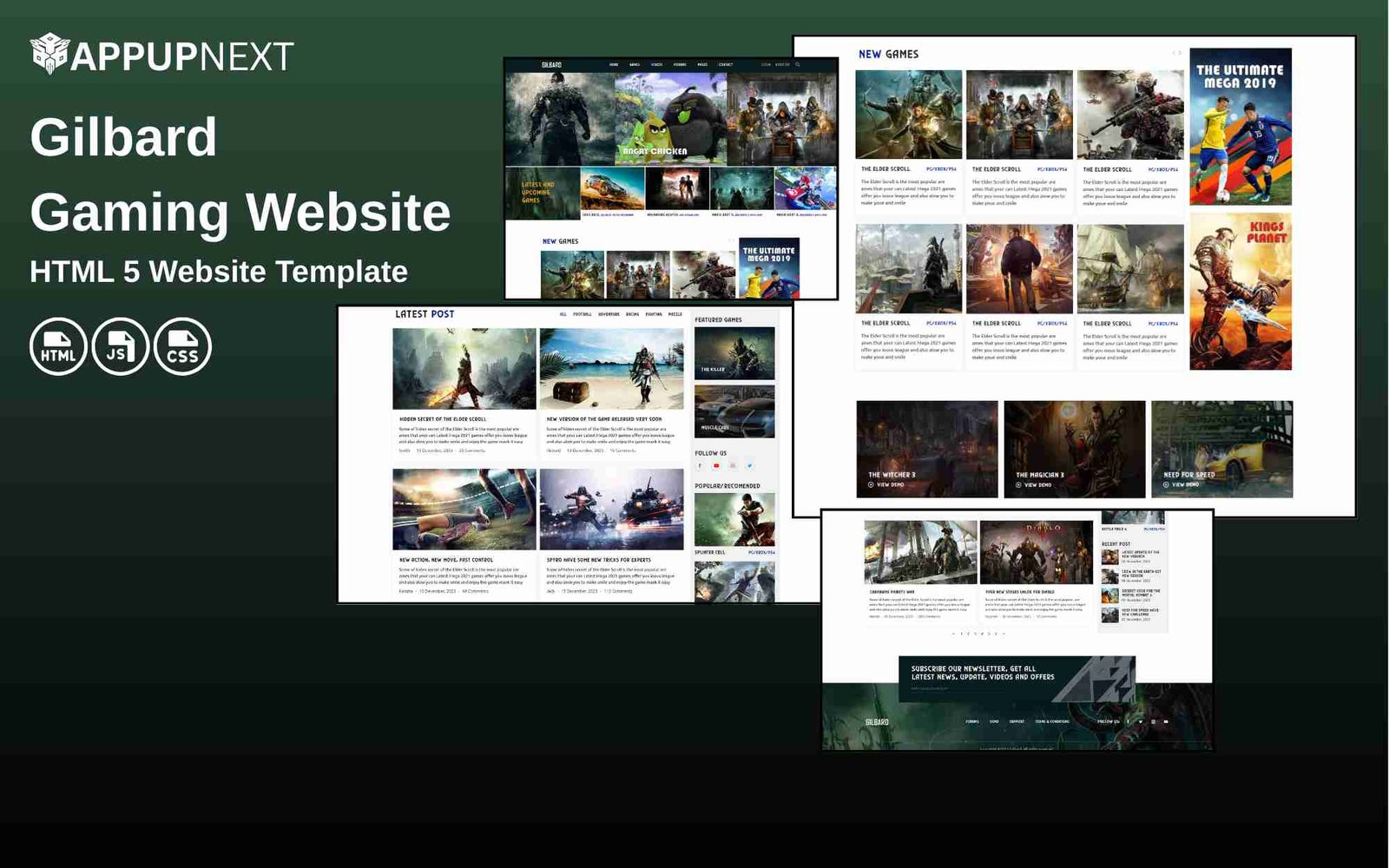Switch to the FOOTBALL filter tab
Viewport: 1389px width, 868px height.
coord(583,314)
